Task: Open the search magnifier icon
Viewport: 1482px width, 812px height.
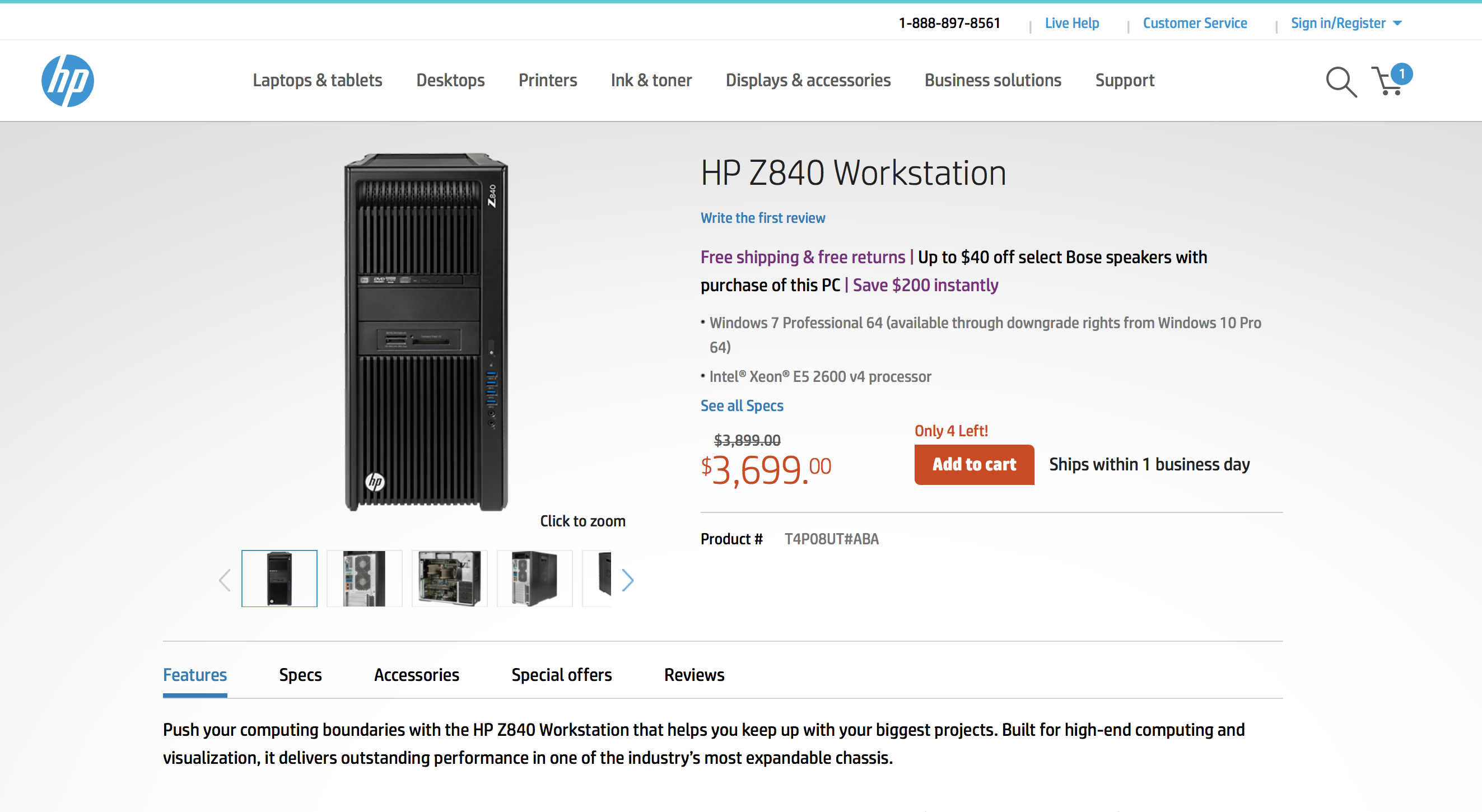Action: point(1340,82)
